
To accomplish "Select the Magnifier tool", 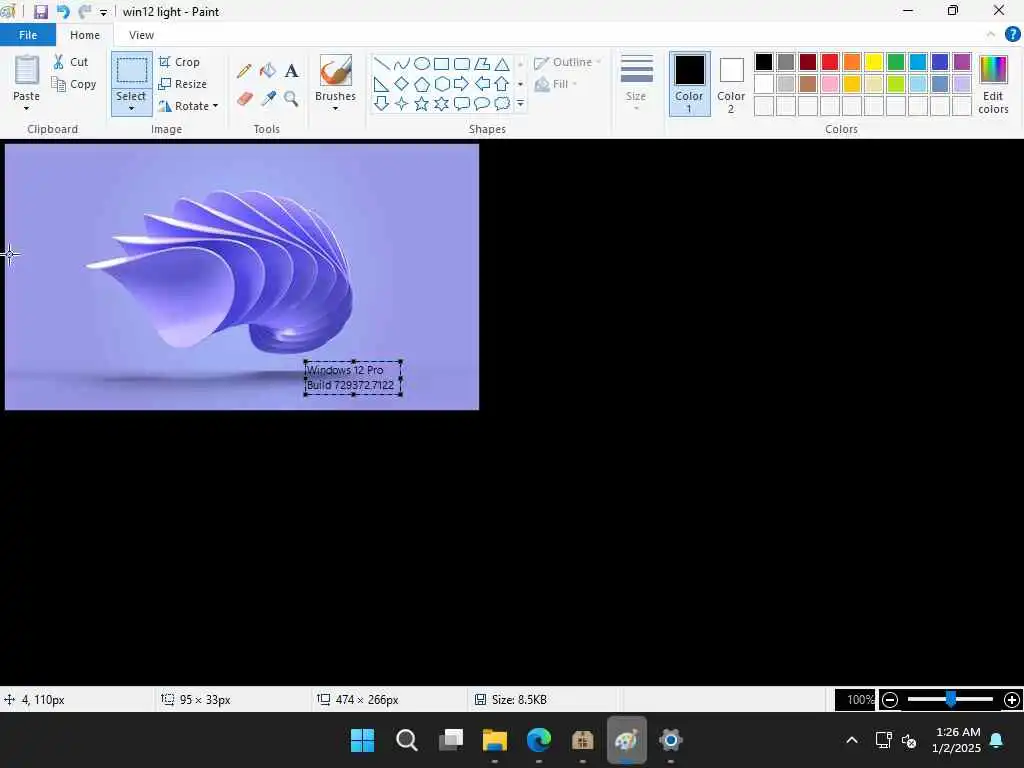I will pos(291,99).
